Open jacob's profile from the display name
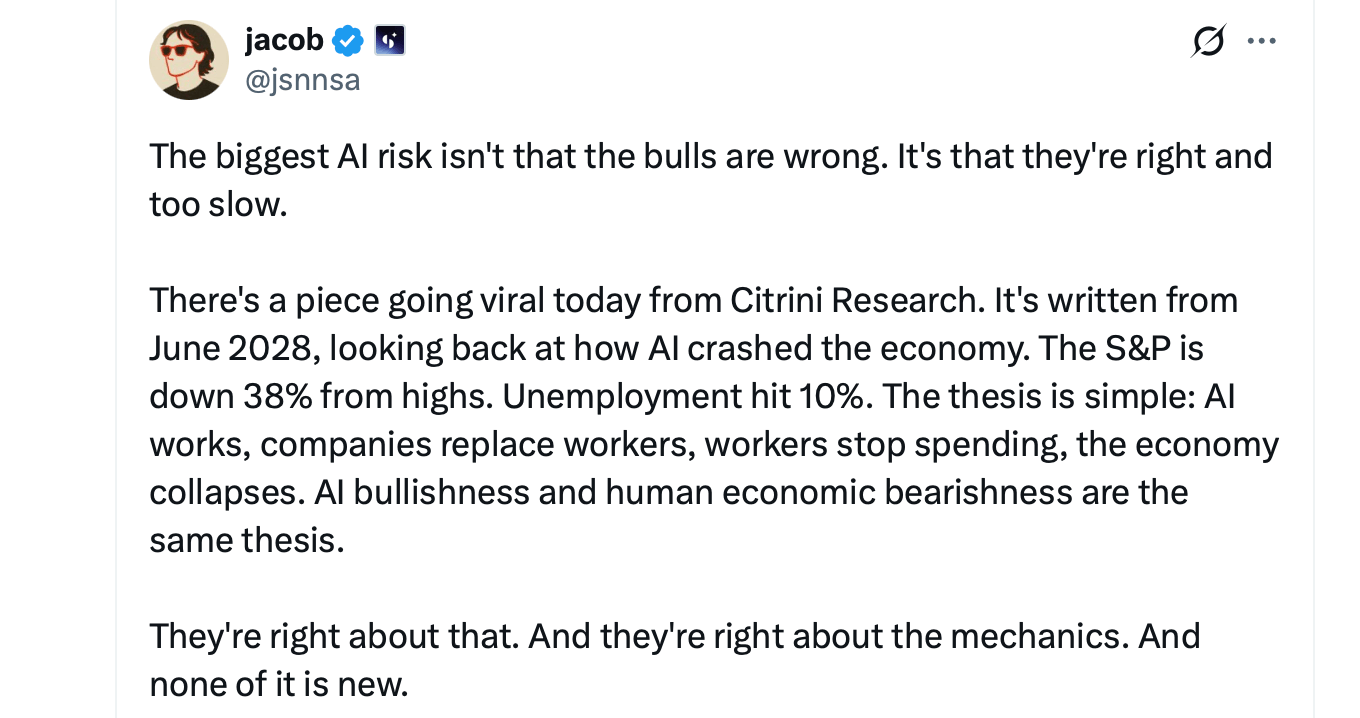Screen dimensions: 1360x718 283,40
